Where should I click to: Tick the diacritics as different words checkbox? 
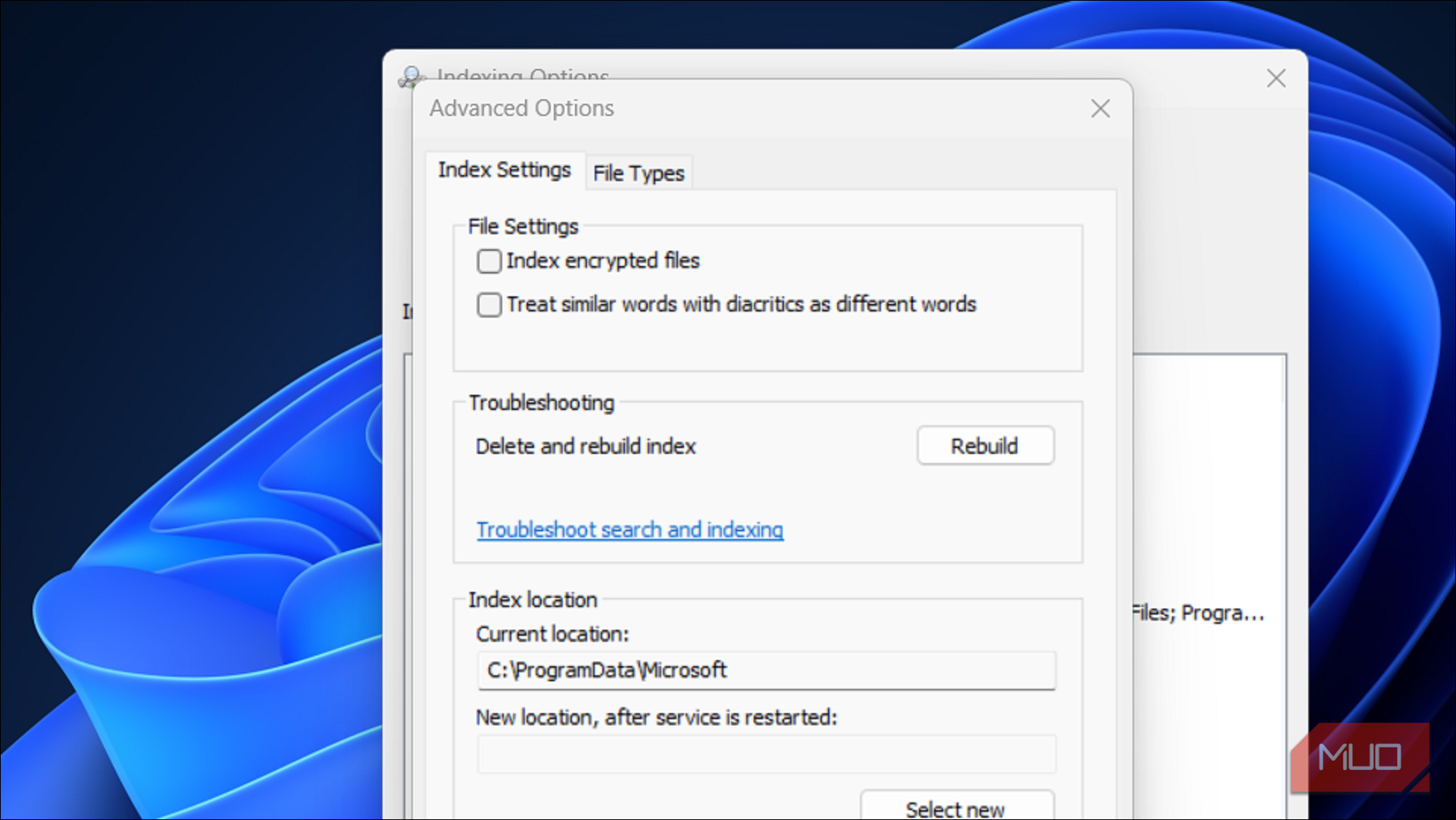(x=489, y=305)
